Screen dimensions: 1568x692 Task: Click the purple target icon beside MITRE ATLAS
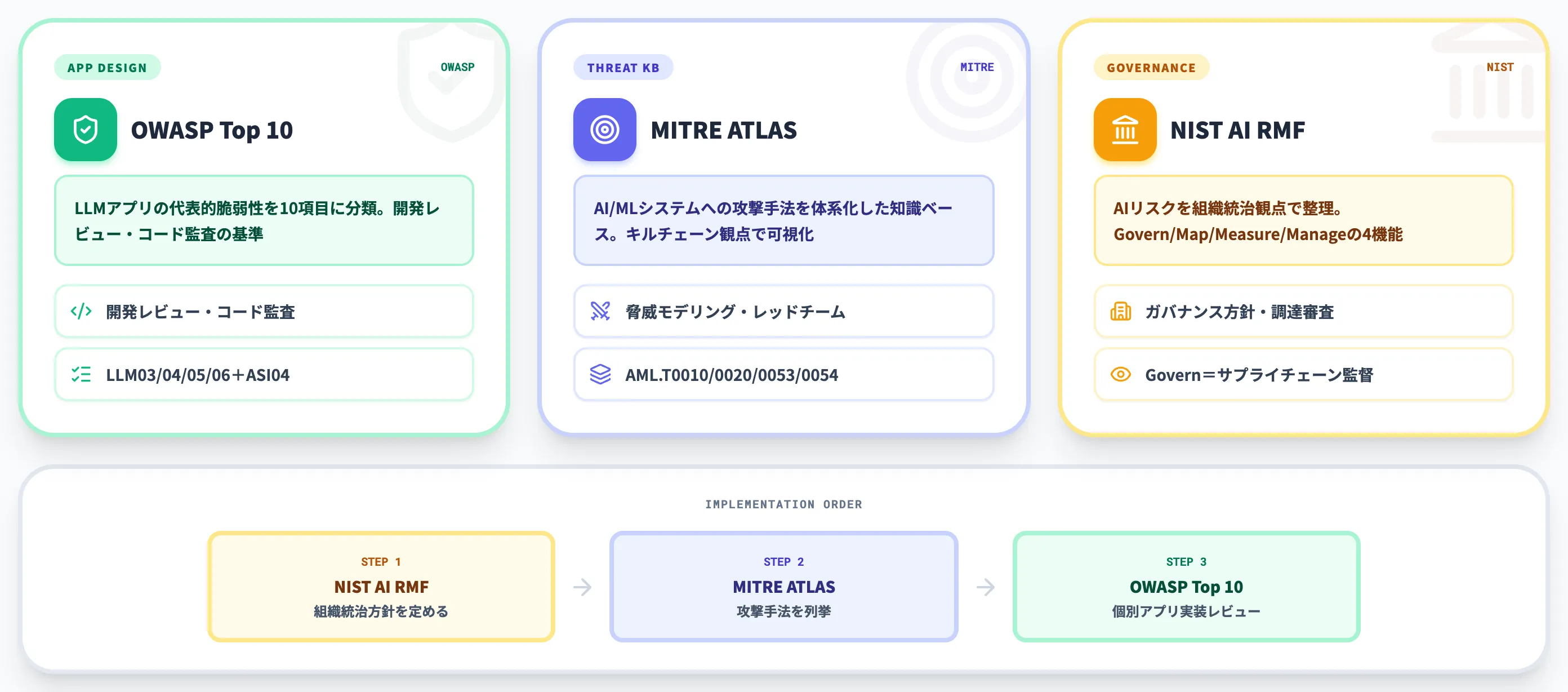pos(604,130)
